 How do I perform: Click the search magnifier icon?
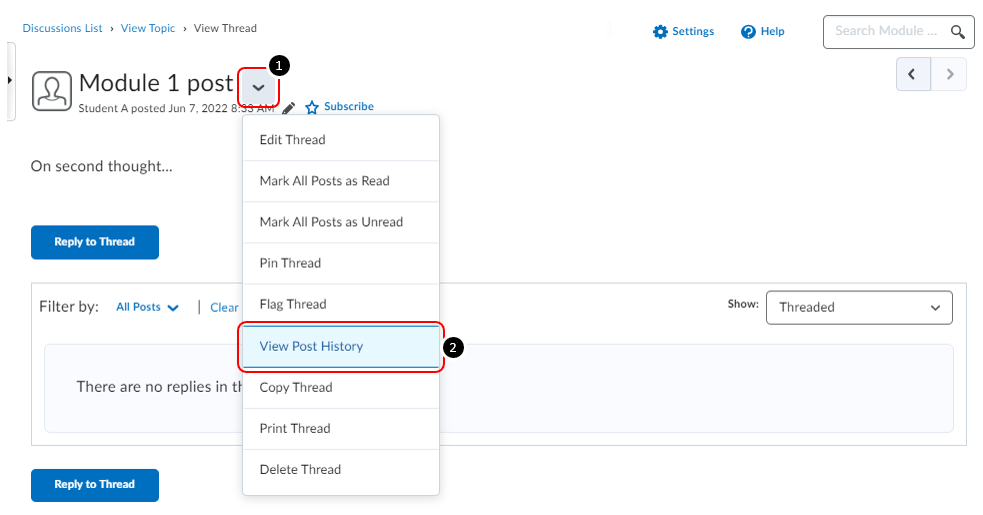click(958, 31)
